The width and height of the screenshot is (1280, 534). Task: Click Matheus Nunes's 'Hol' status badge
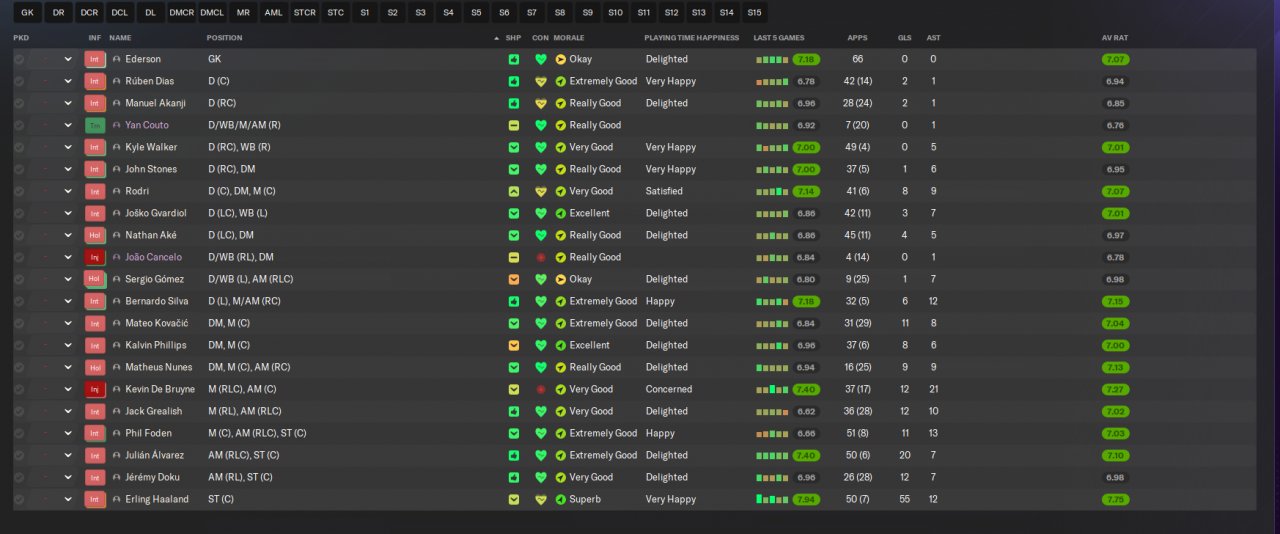click(95, 367)
